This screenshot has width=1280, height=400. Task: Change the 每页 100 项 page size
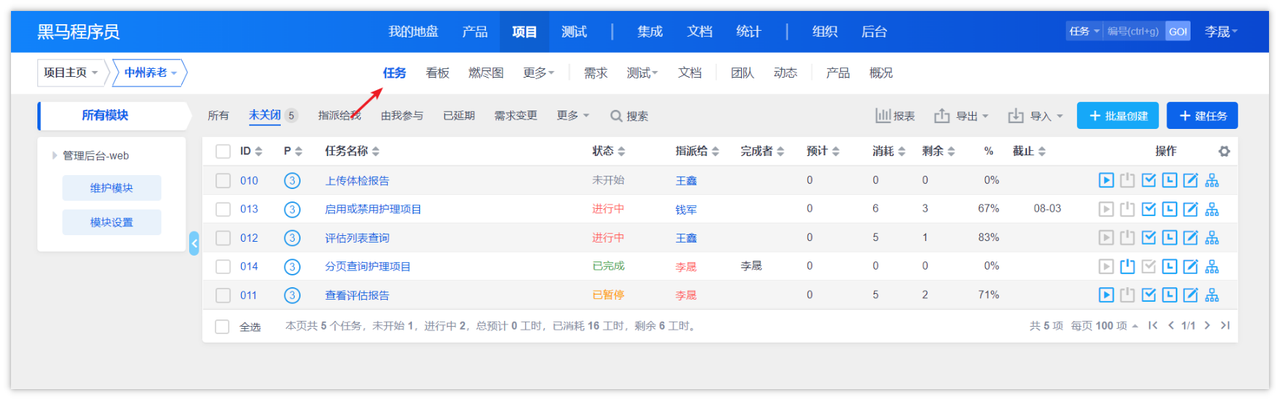pos(1103,326)
